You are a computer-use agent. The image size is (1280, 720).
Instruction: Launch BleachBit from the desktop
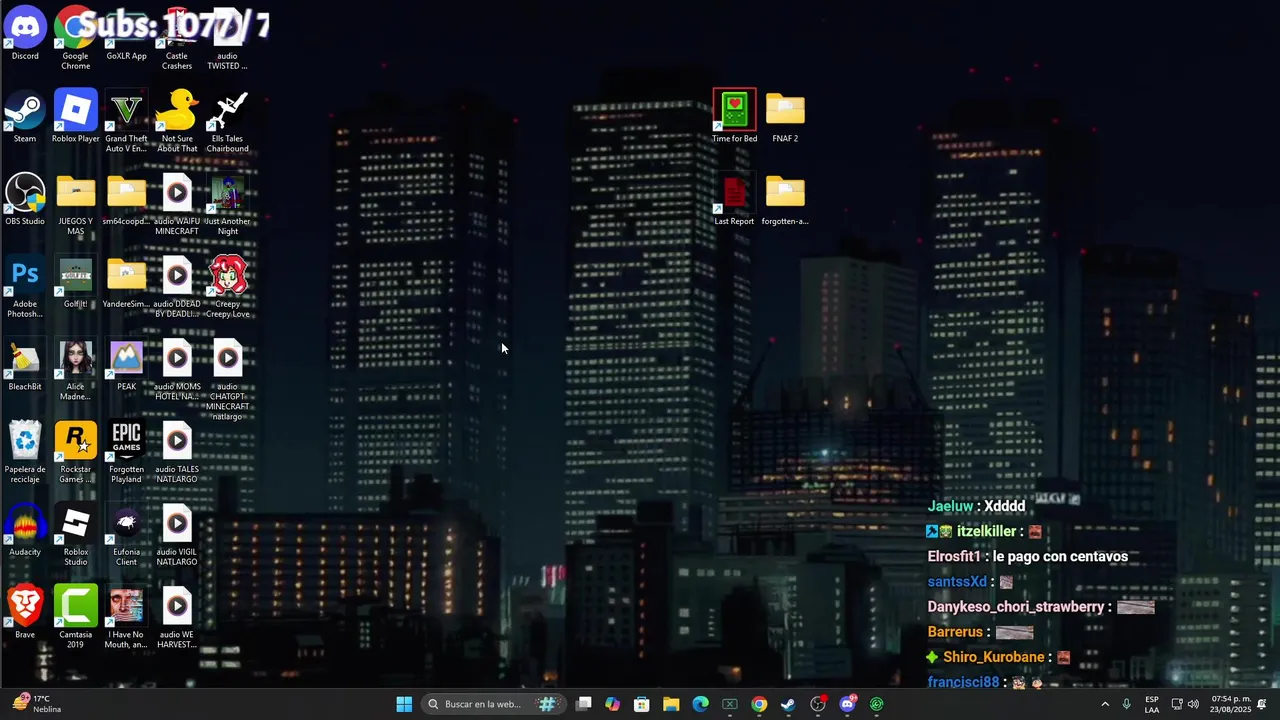pos(25,364)
